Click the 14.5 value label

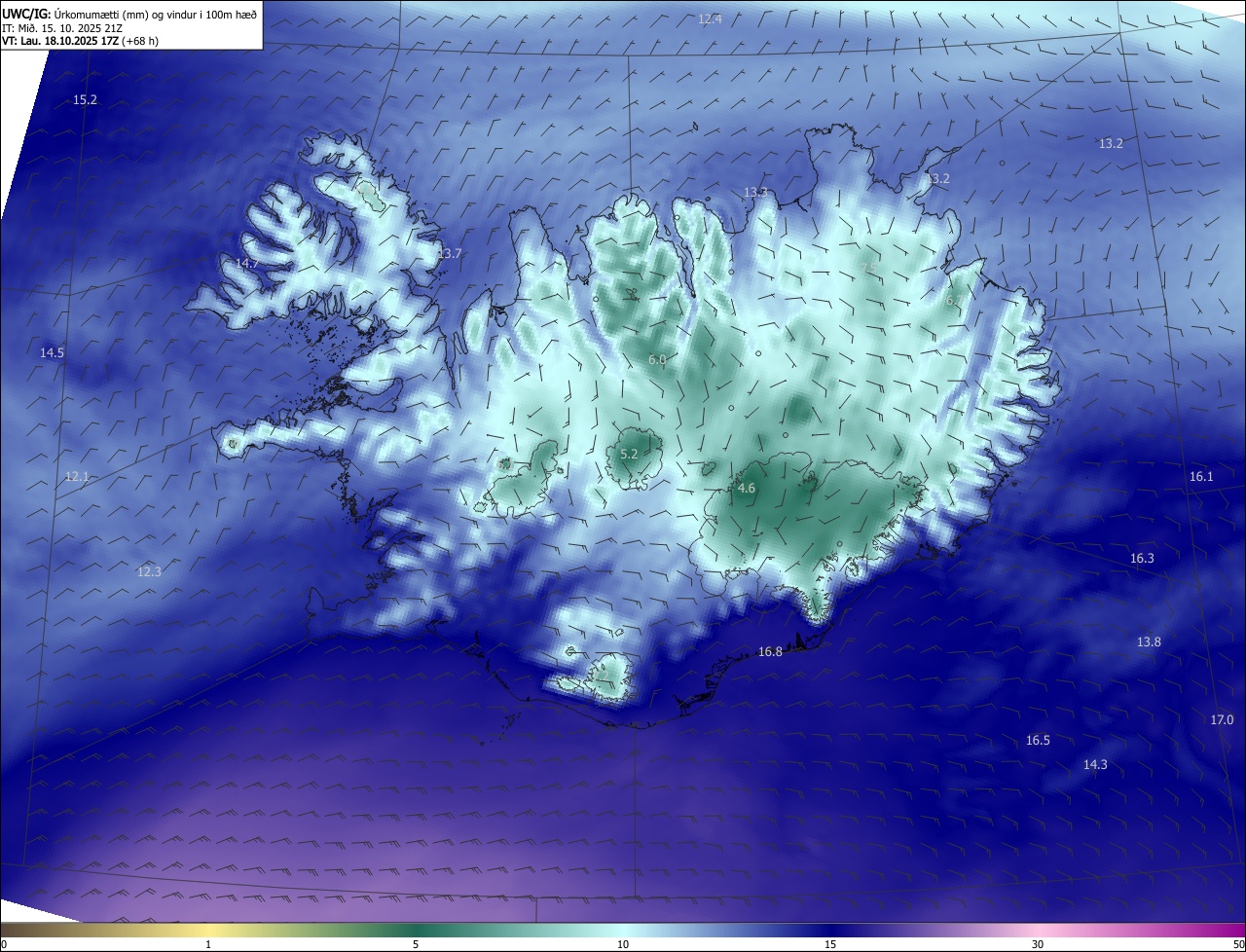click(53, 353)
